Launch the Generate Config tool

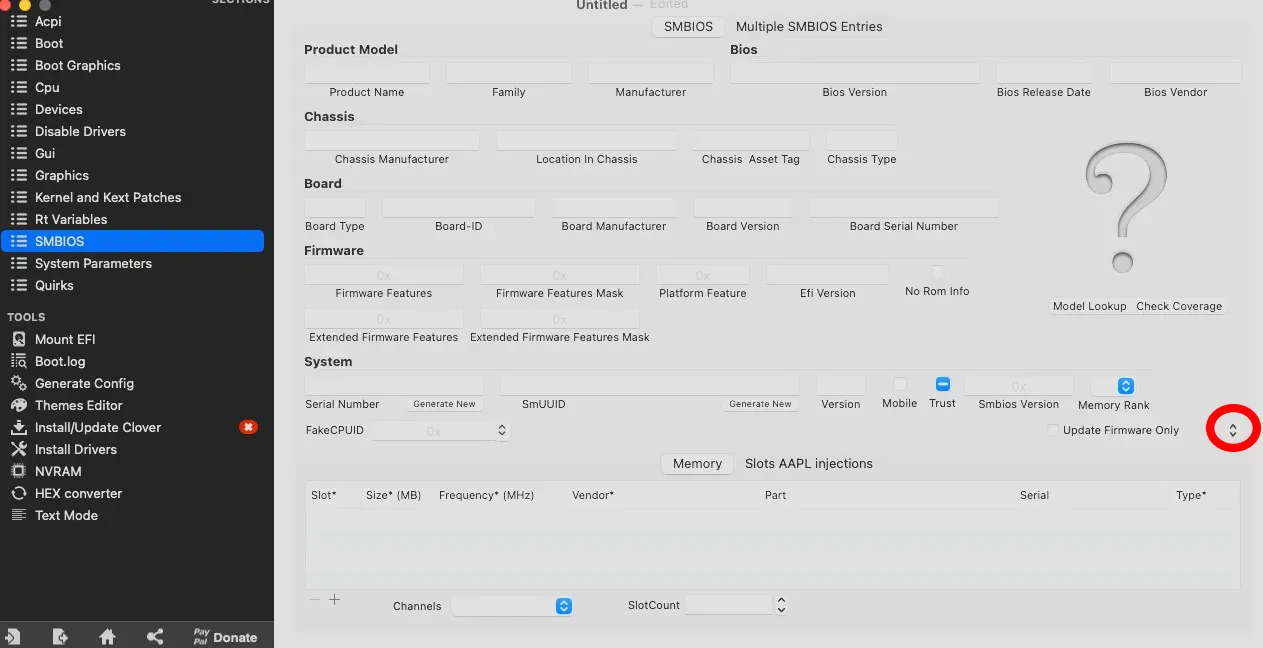84,383
